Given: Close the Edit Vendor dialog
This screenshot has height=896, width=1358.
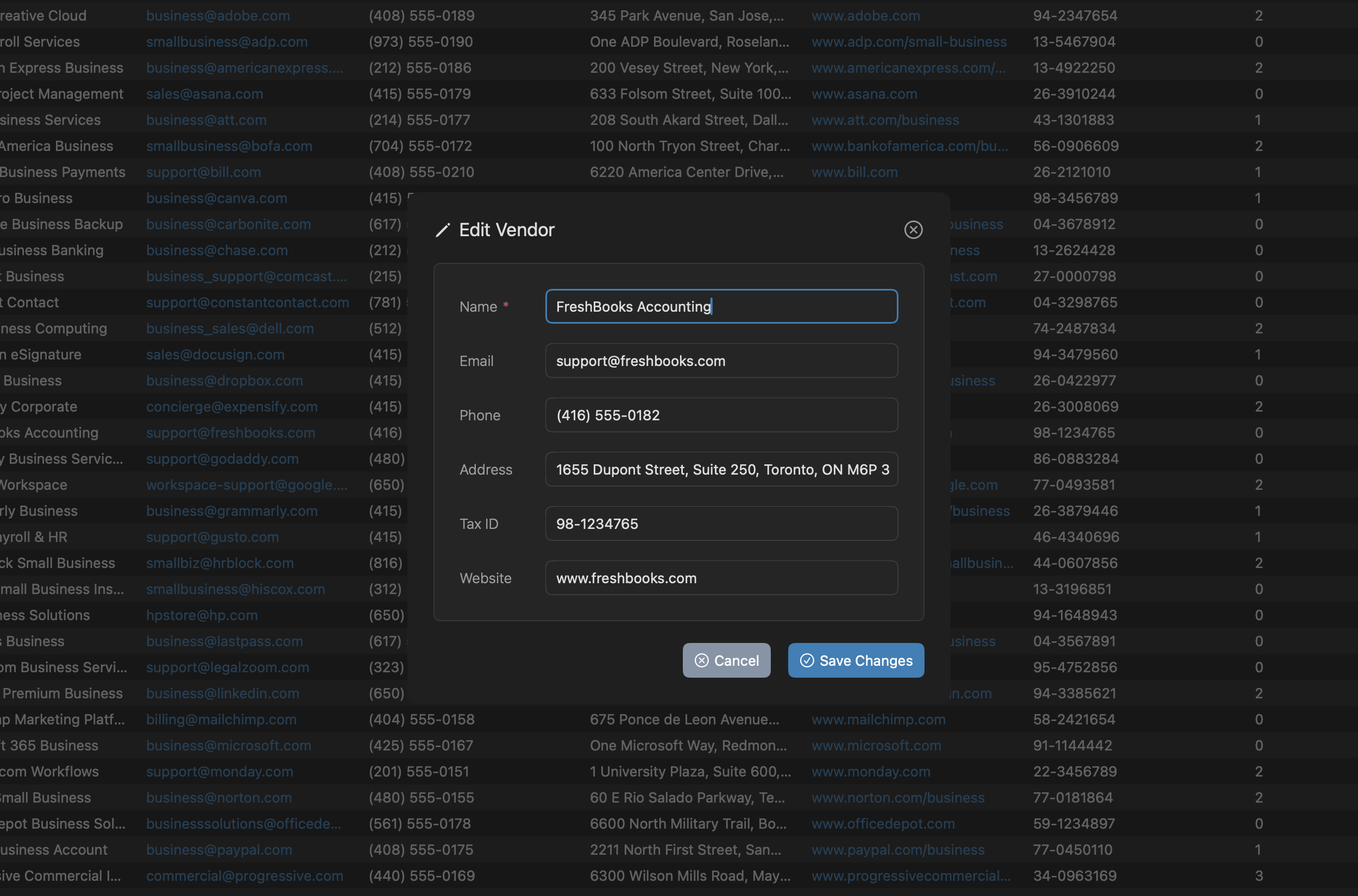Looking at the screenshot, I should click(913, 230).
